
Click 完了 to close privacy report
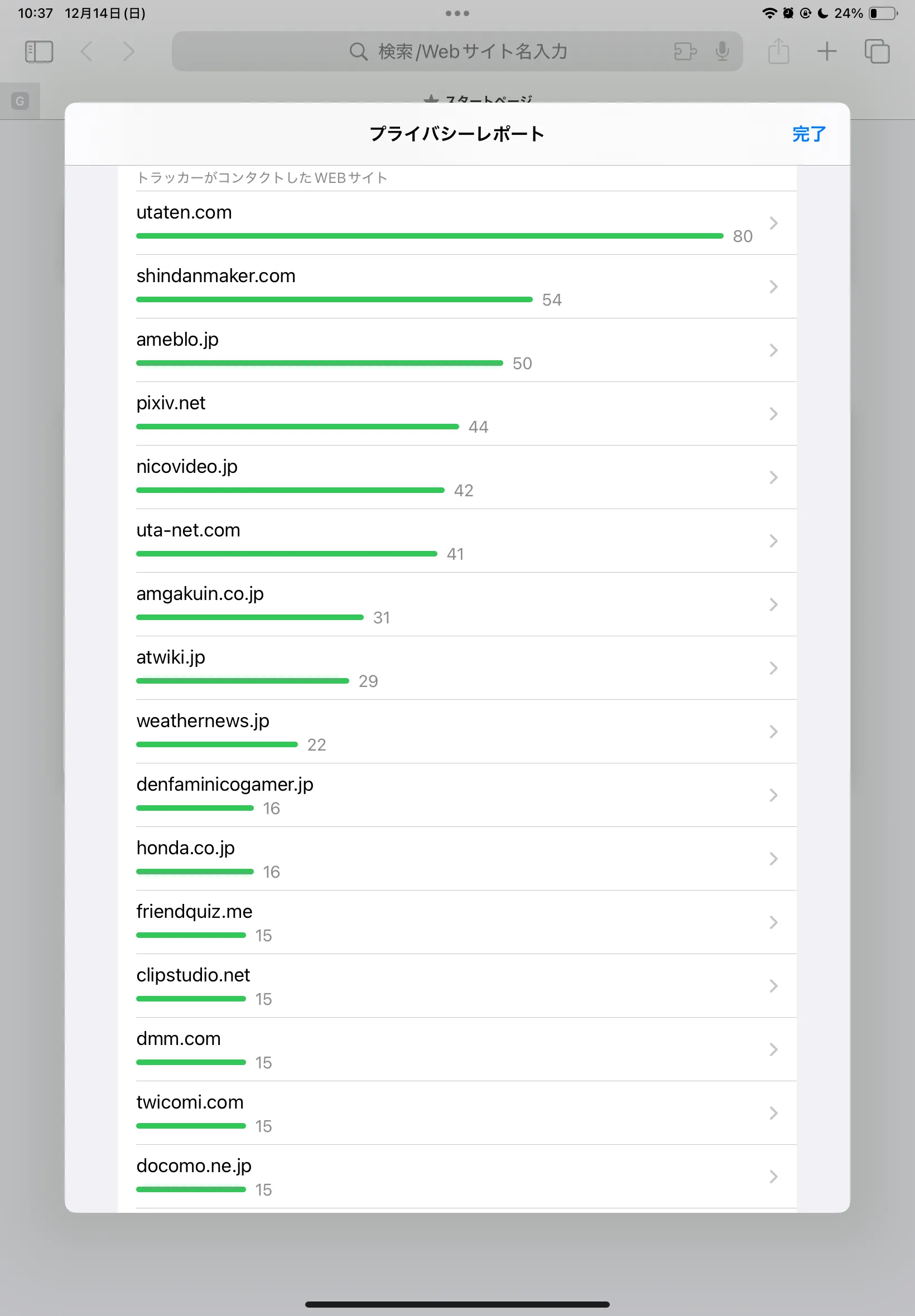click(808, 134)
